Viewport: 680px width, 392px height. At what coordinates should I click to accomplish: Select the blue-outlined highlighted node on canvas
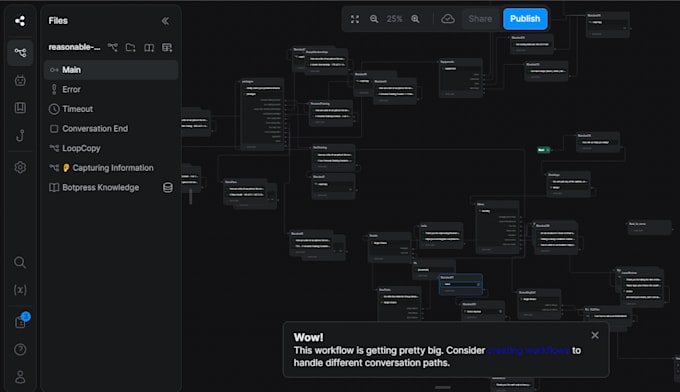(461, 284)
